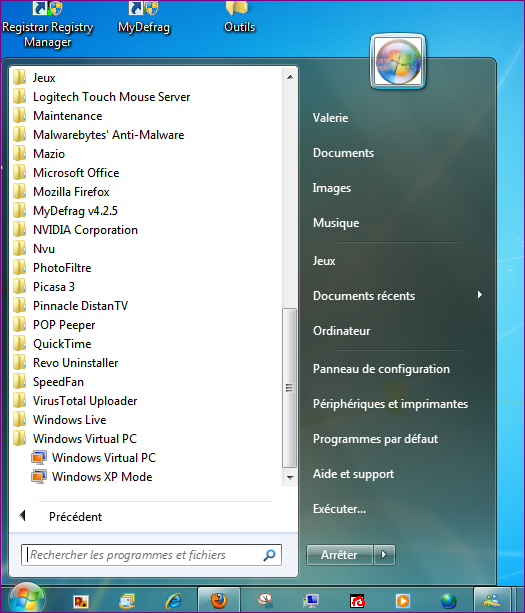Focus the Rechercher les programmes et fichiers field
The height and width of the screenshot is (613, 525).
pyautogui.click(x=151, y=555)
